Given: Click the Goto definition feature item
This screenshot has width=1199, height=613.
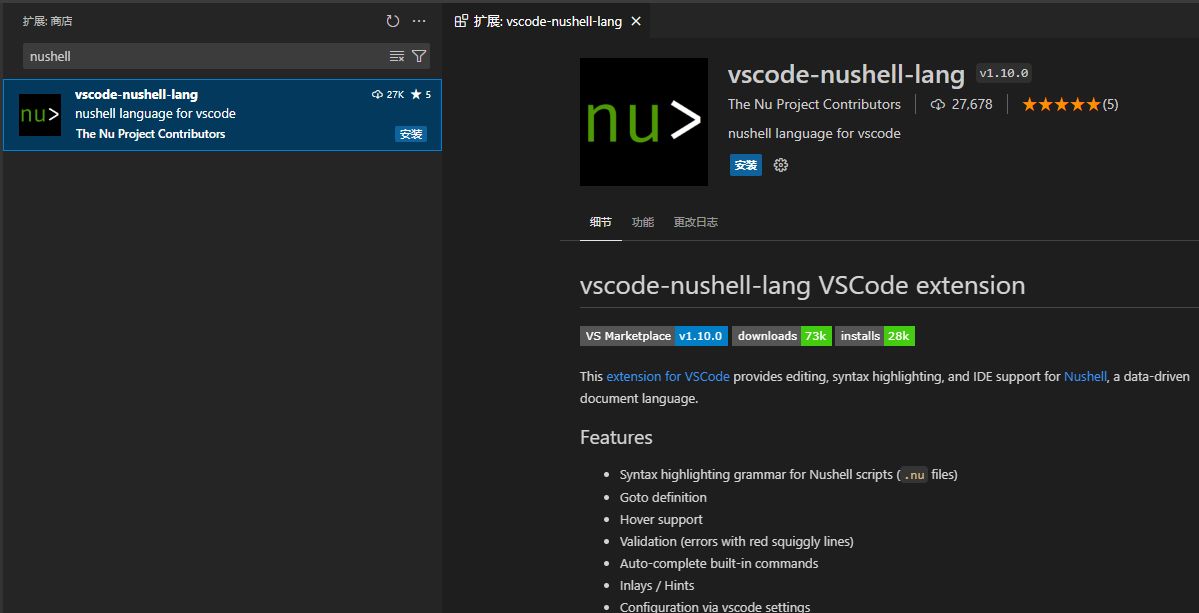Looking at the screenshot, I should coord(663,498).
